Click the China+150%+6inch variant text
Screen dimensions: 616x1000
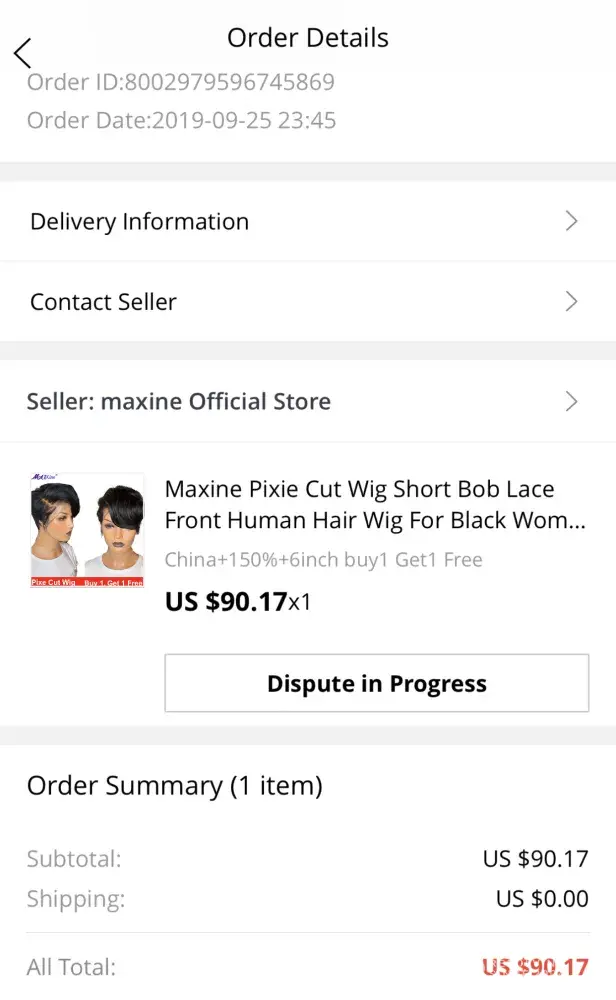tap(323, 559)
